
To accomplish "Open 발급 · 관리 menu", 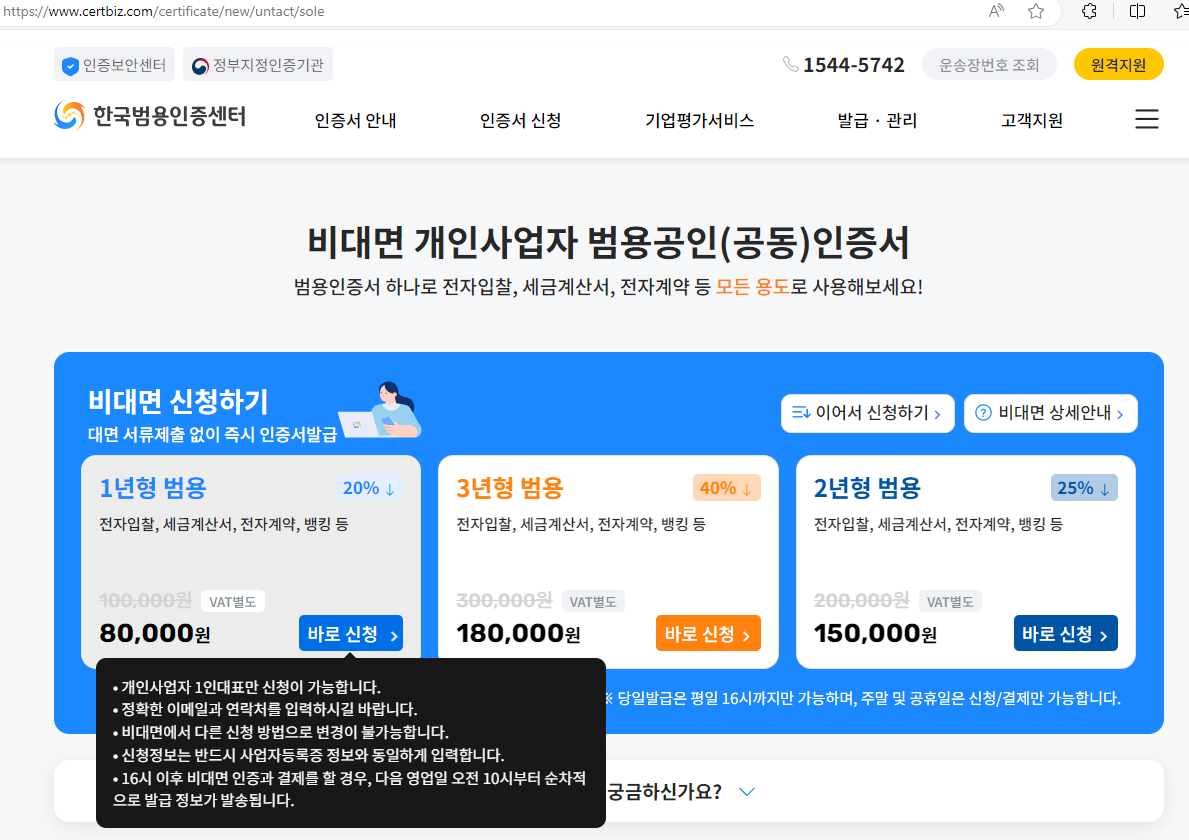I will tap(877, 121).
